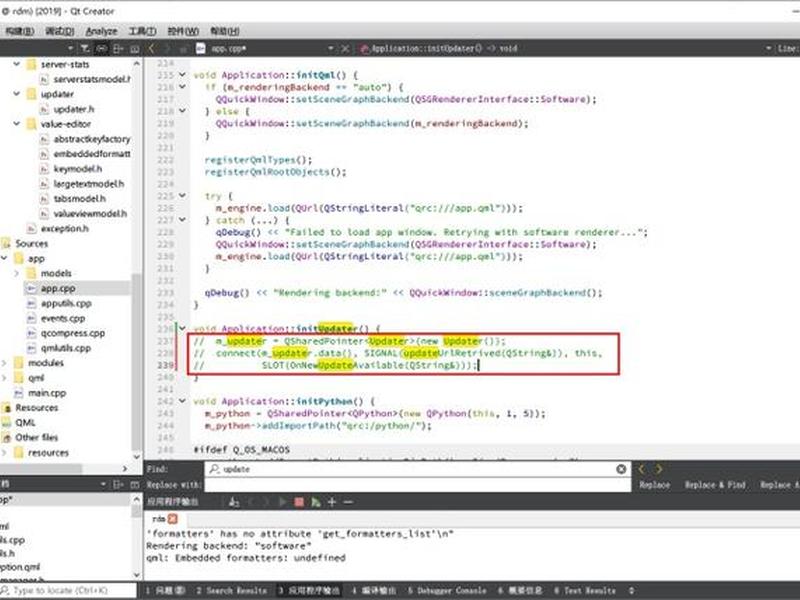Close the rdm output tab

tap(172, 519)
